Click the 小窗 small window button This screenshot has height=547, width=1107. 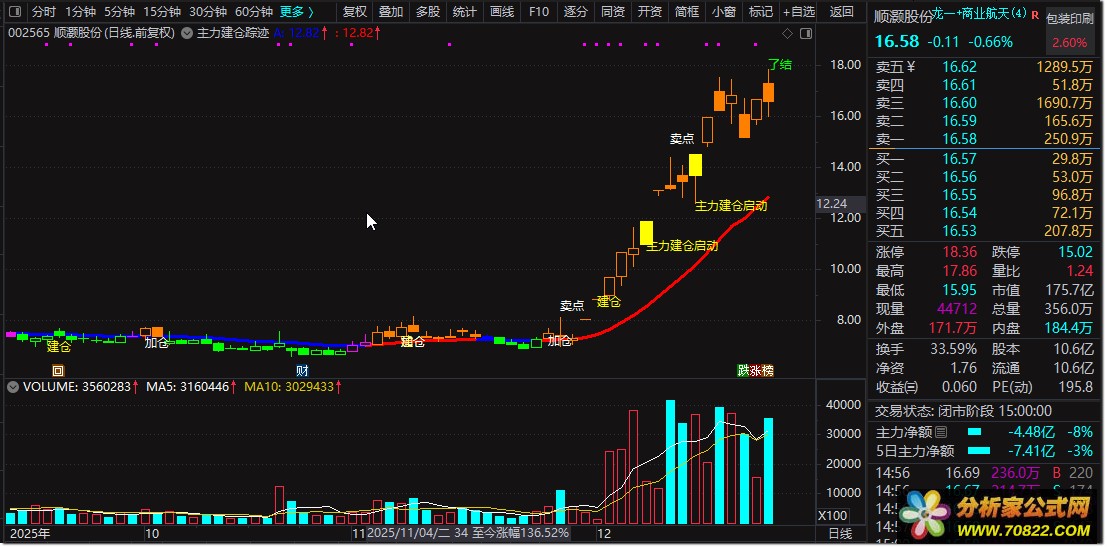point(724,11)
